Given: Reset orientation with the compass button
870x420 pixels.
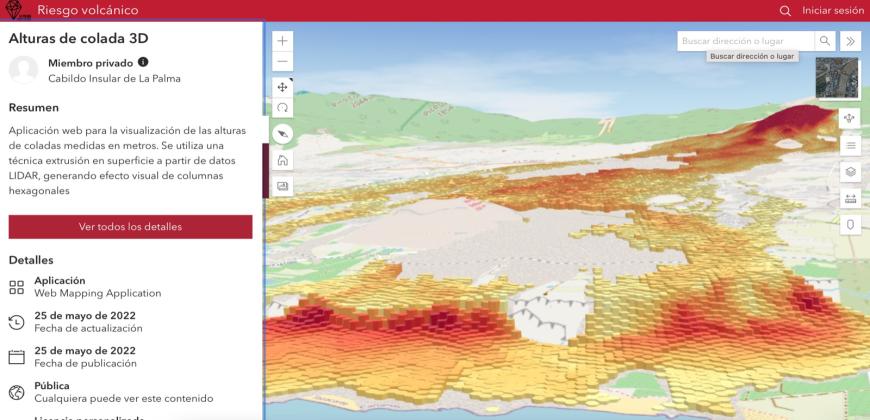Looking at the screenshot, I should pos(283,134).
